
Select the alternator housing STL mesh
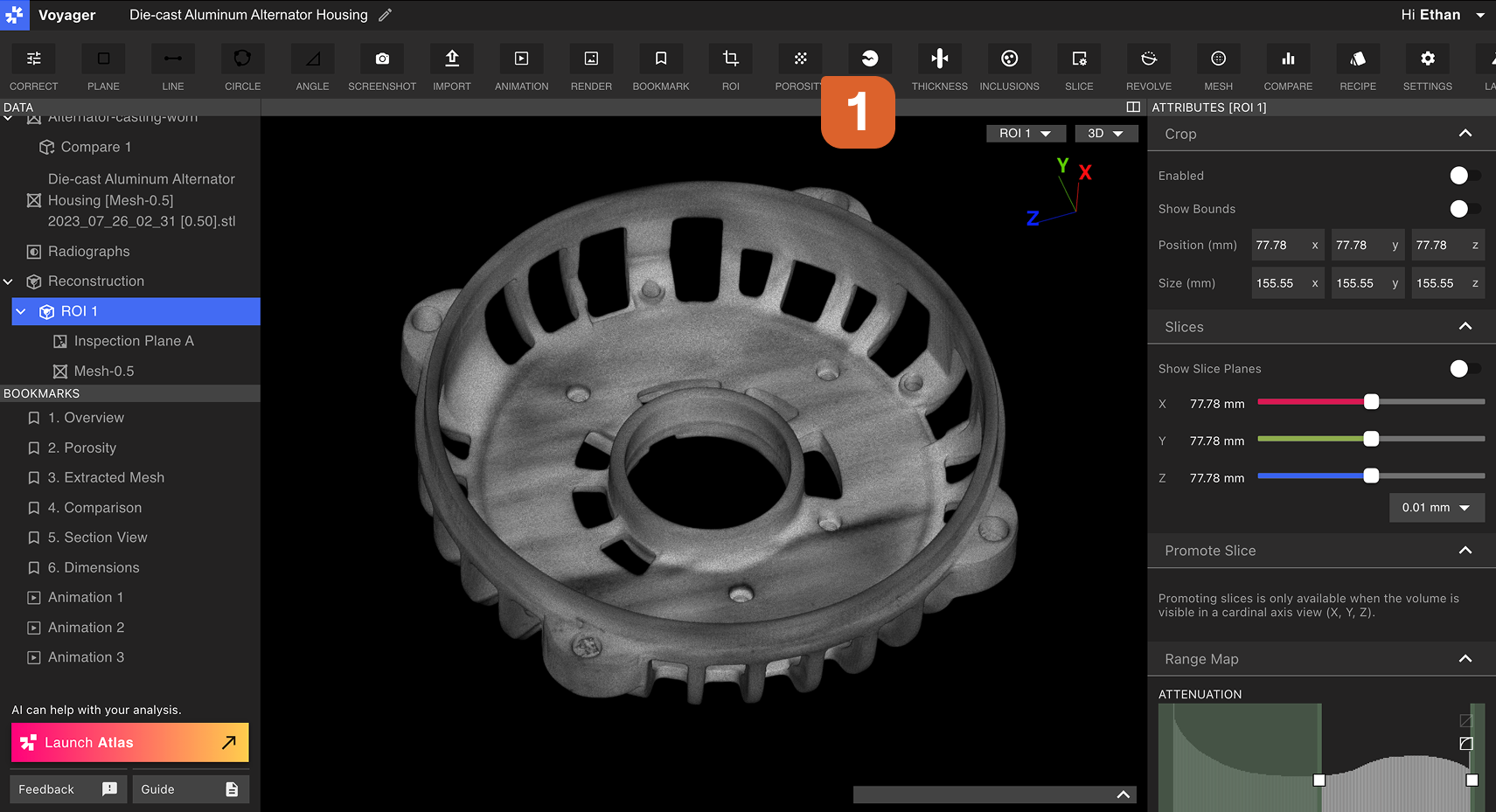point(141,200)
